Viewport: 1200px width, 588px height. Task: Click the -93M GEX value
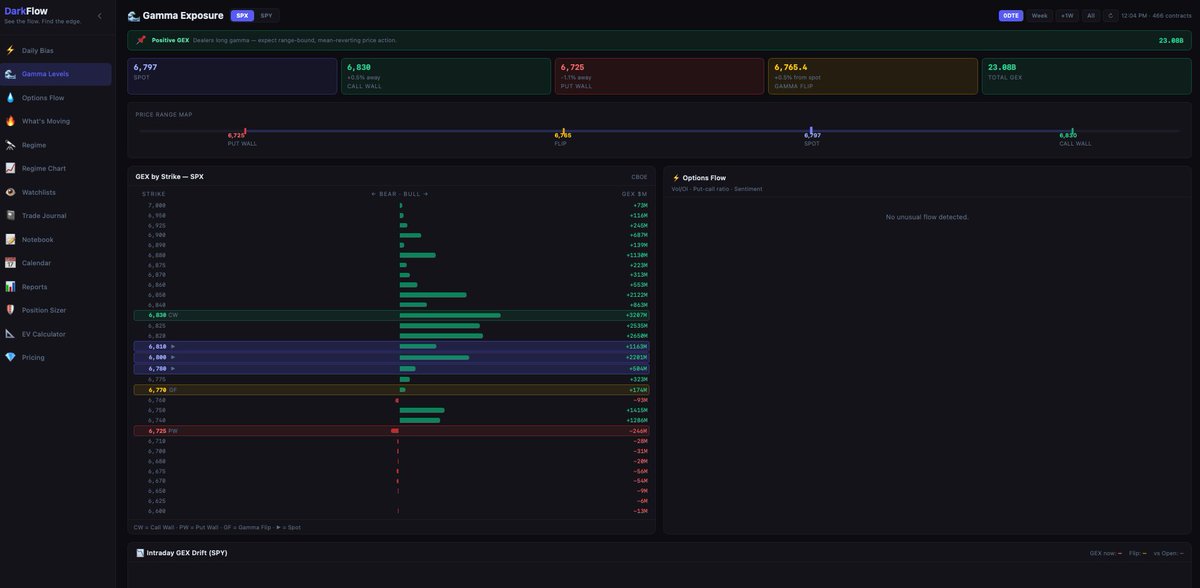point(640,400)
